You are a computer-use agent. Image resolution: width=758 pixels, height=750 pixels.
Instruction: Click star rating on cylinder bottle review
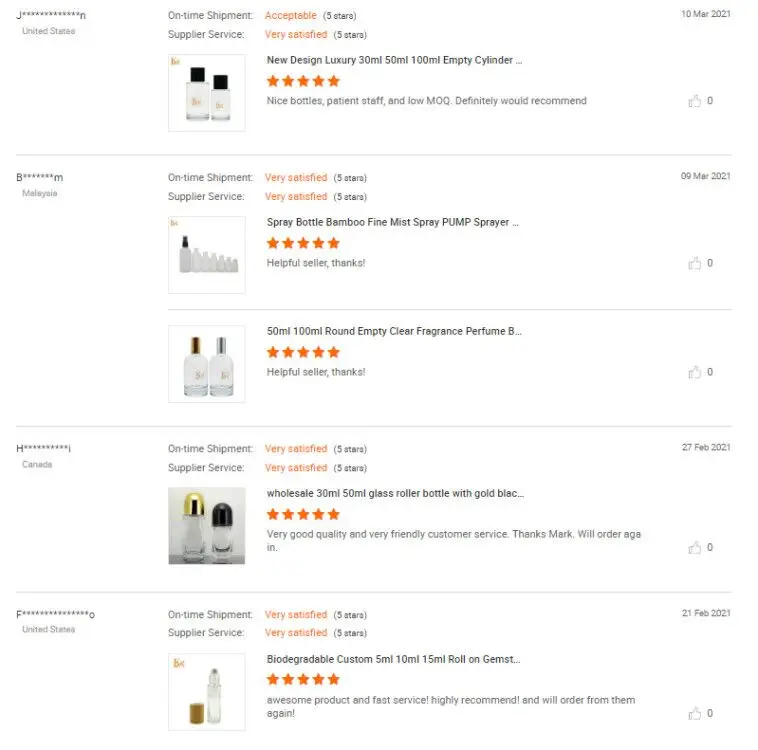pos(303,81)
